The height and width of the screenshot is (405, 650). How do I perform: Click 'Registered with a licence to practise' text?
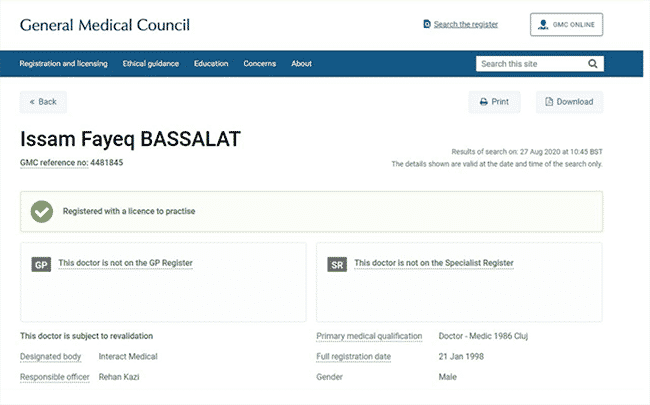click(129, 211)
